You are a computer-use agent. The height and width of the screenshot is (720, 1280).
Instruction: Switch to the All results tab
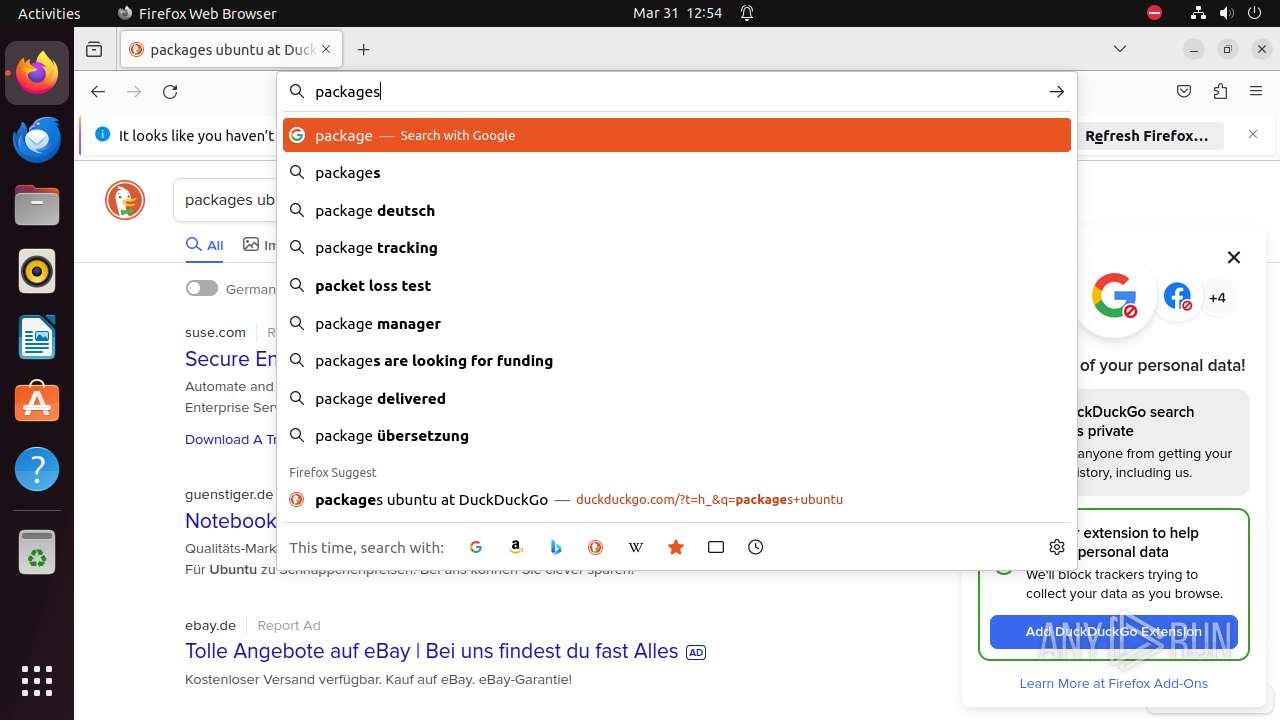click(x=205, y=245)
